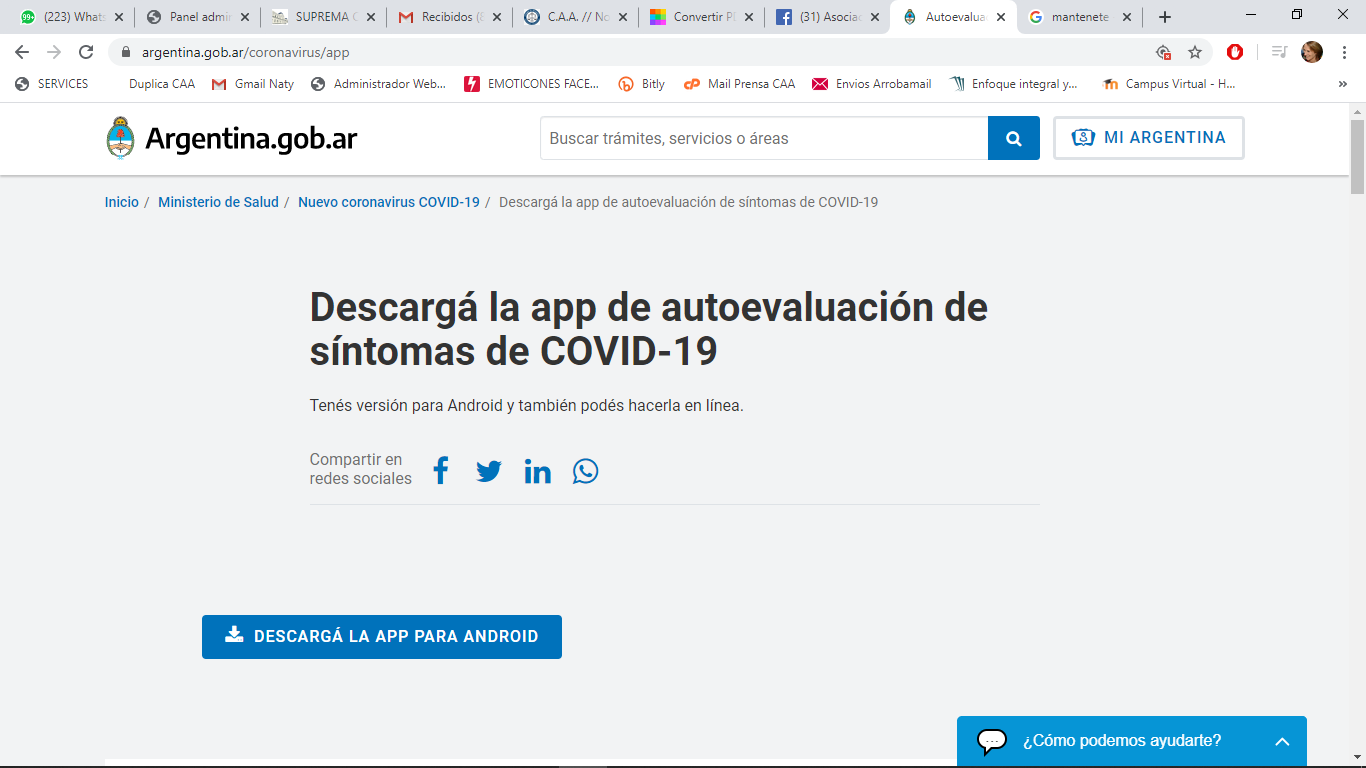
Task: Bookmark this page with star icon
Action: coord(1194,52)
